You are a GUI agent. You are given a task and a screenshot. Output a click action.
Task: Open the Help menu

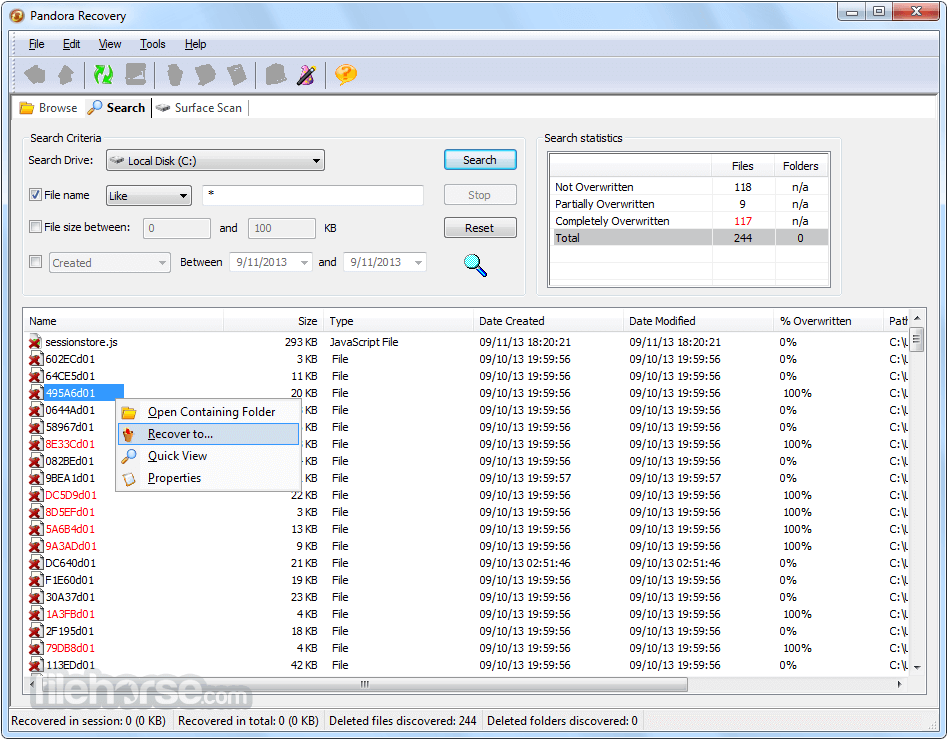(195, 44)
